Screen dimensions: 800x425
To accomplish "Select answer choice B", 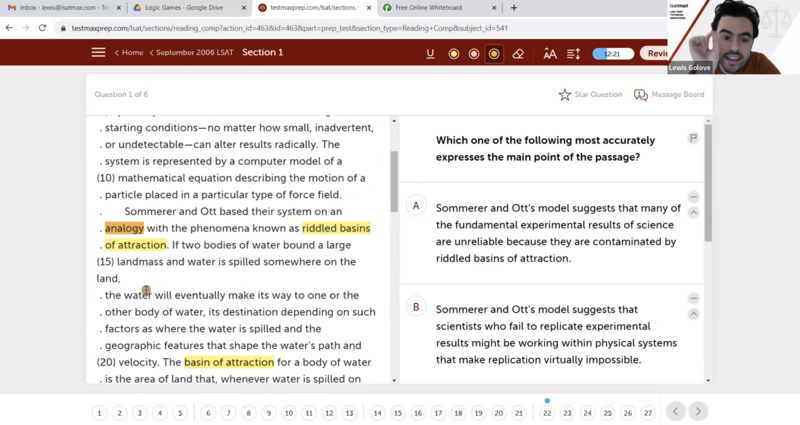I will 416,307.
